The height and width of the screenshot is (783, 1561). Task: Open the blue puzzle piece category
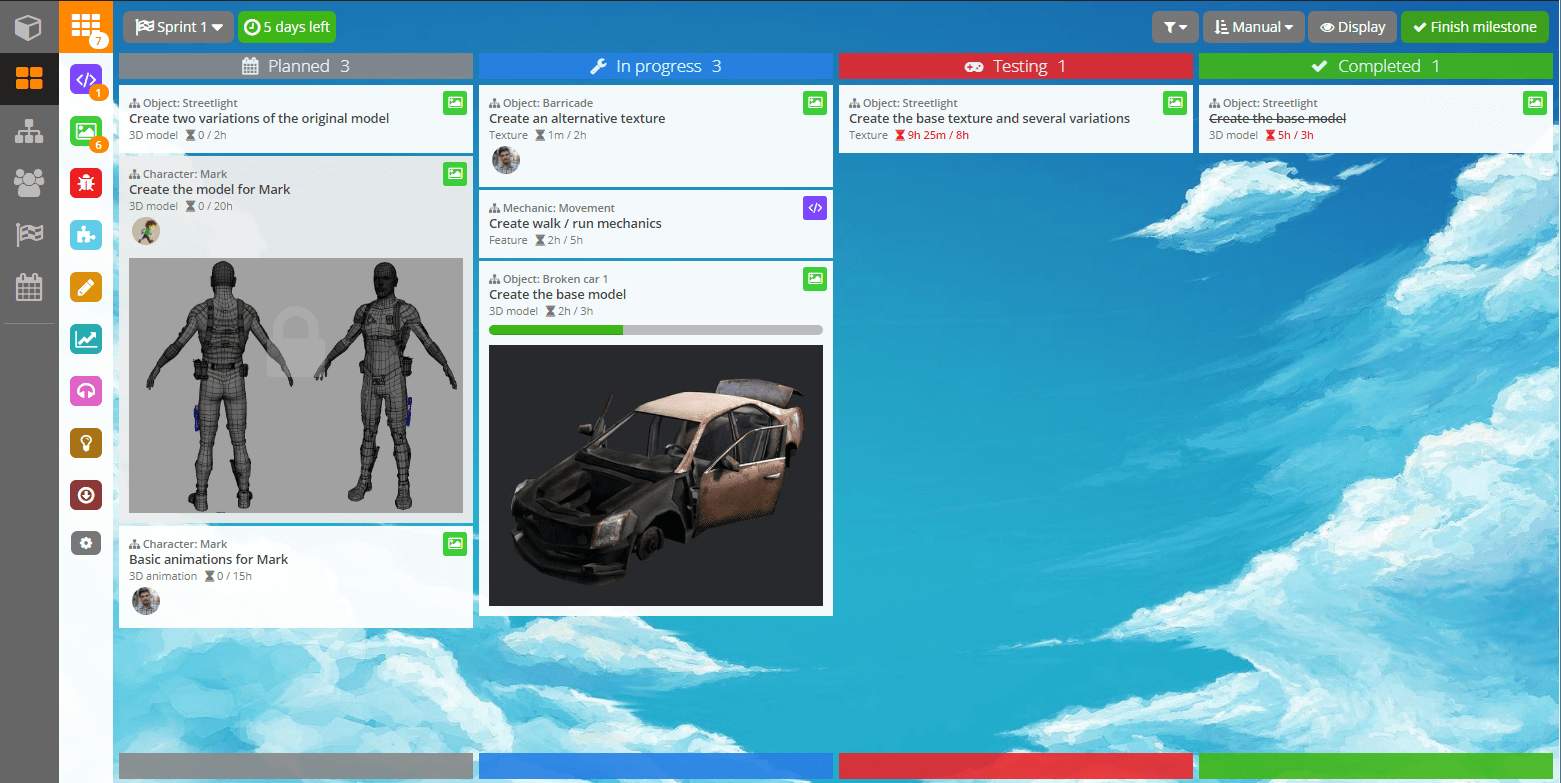coord(86,235)
